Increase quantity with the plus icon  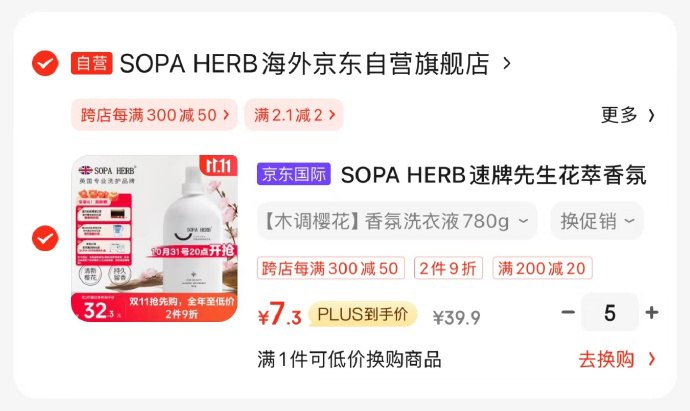click(652, 312)
